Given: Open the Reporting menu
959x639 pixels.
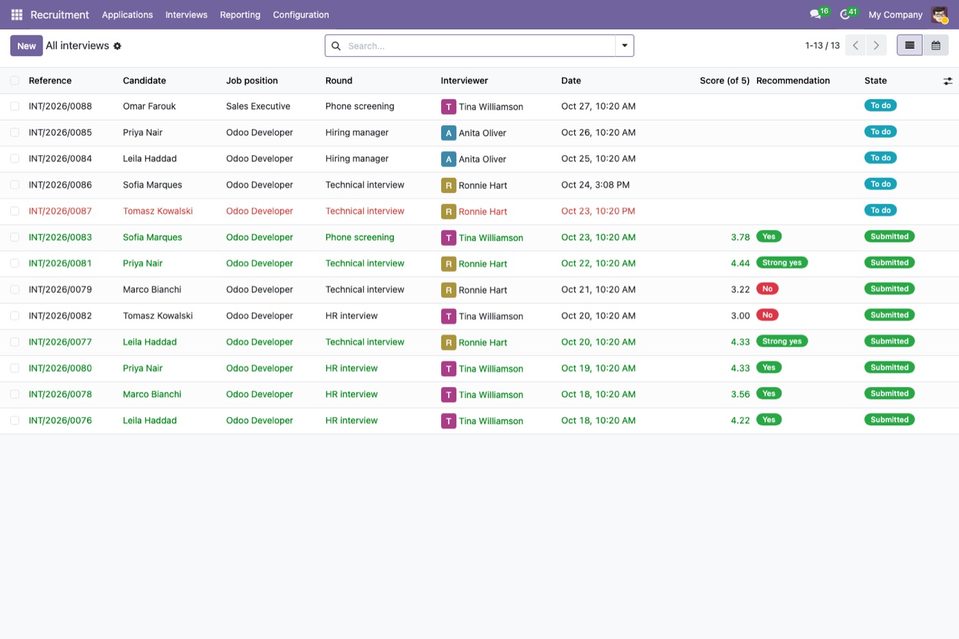Looking at the screenshot, I should (x=240, y=15).
